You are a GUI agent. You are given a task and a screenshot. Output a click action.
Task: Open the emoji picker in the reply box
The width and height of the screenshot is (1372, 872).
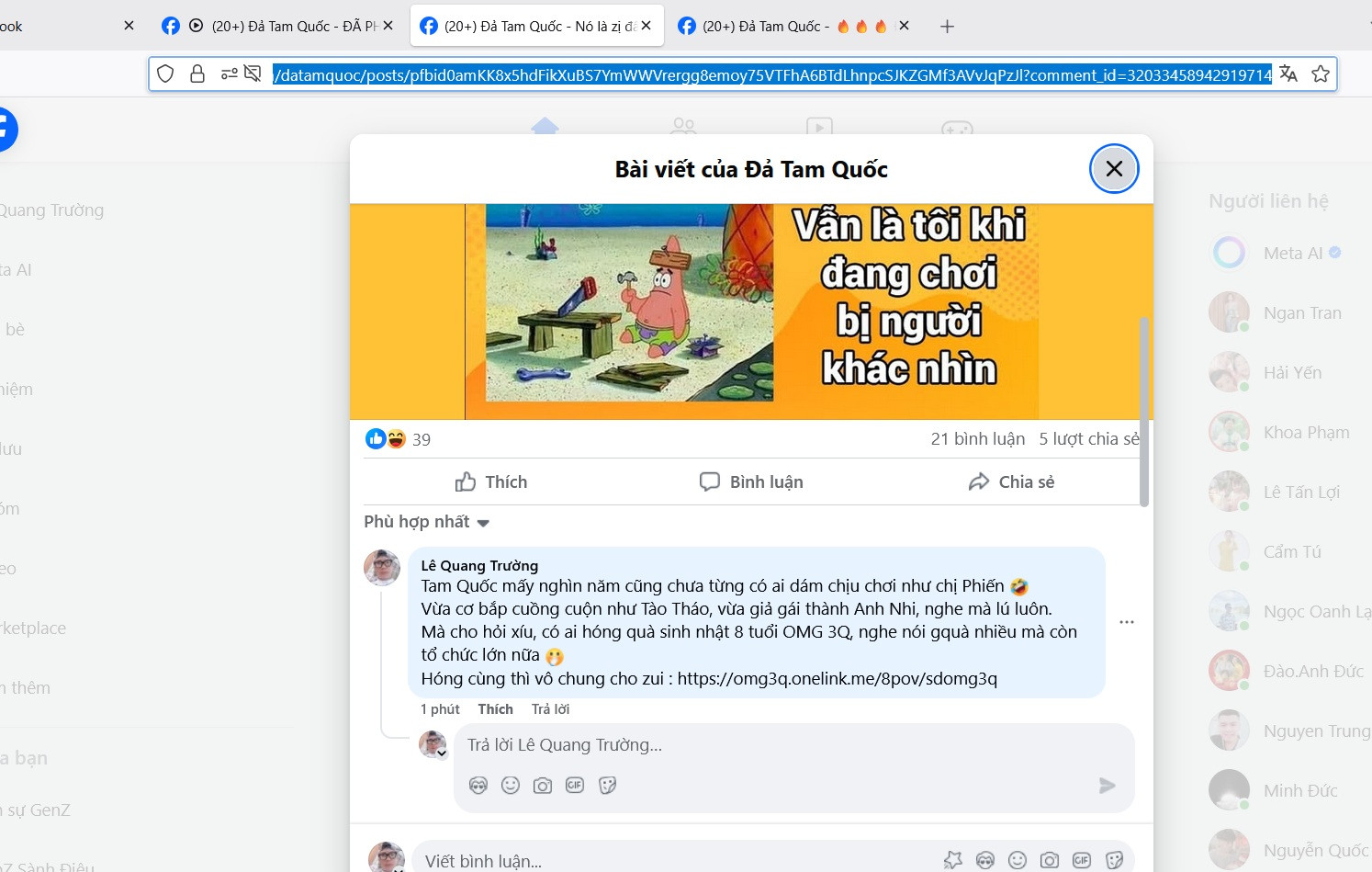[511, 786]
